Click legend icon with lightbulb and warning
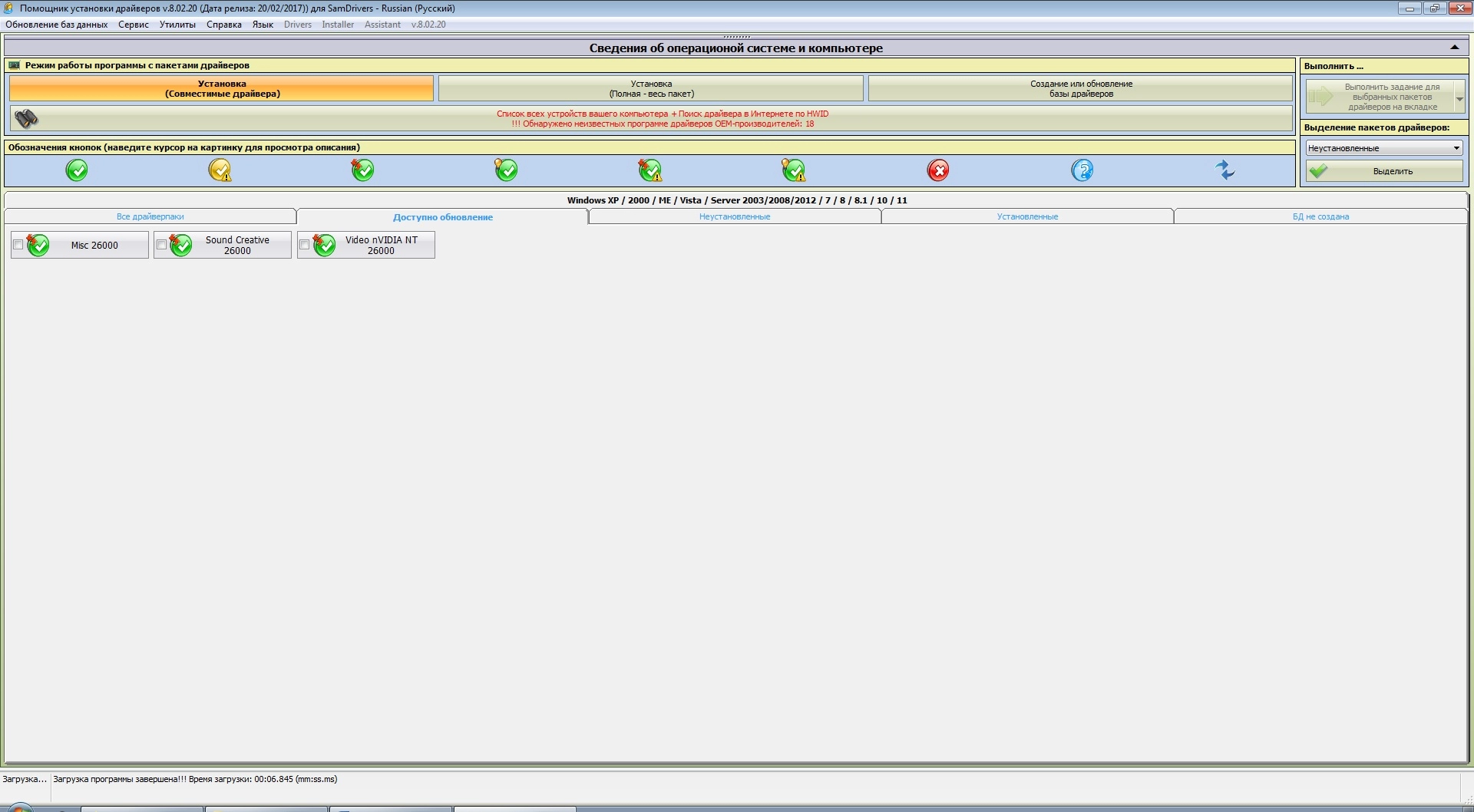 [x=794, y=170]
